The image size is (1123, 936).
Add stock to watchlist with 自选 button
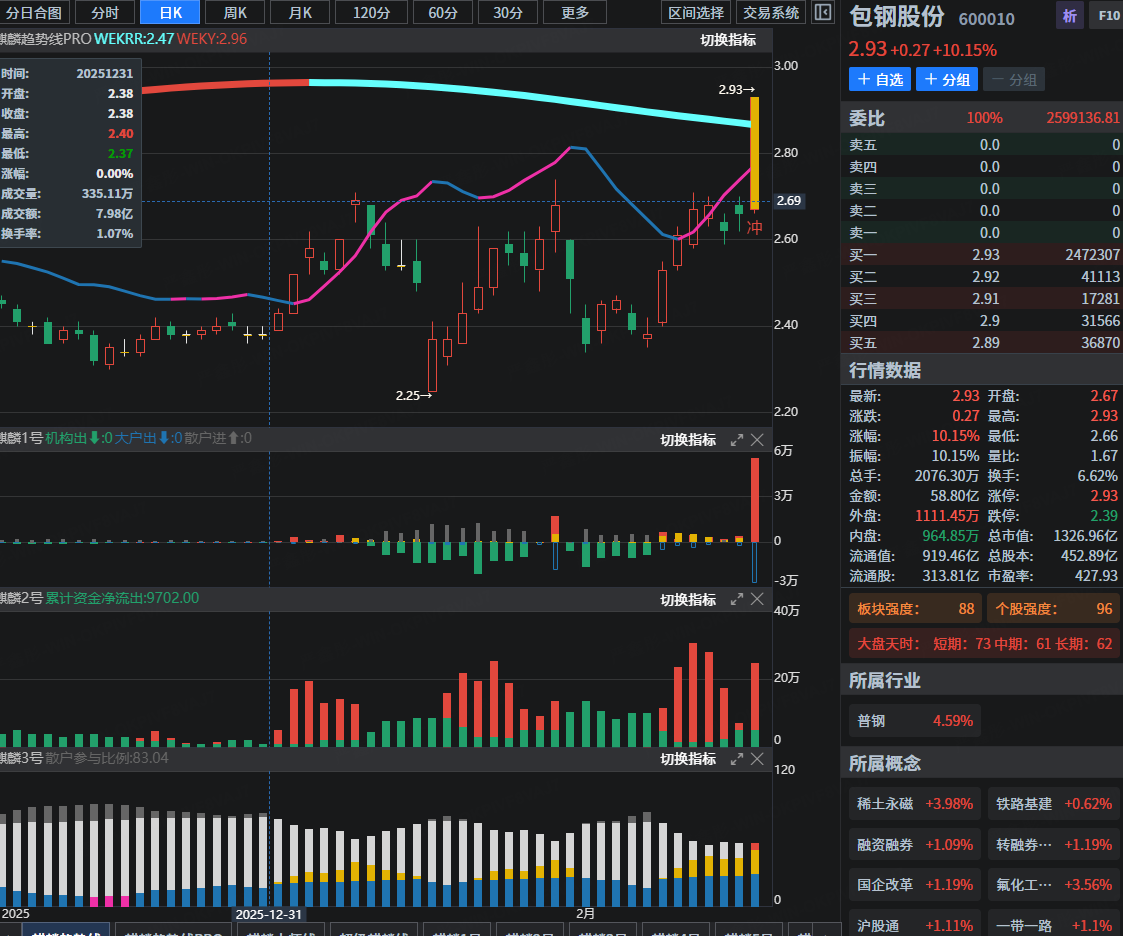(x=879, y=80)
